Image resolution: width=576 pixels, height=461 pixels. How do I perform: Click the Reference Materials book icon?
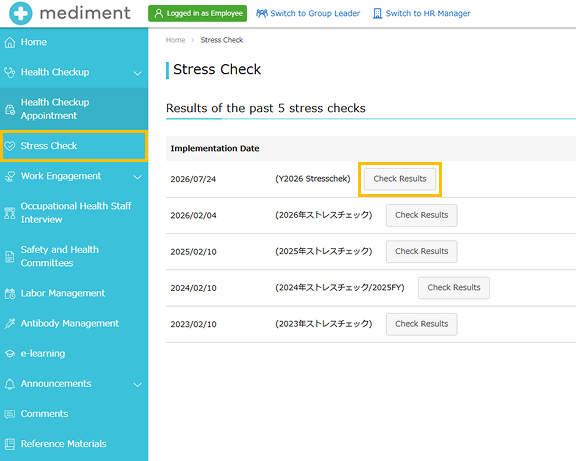click(10, 444)
